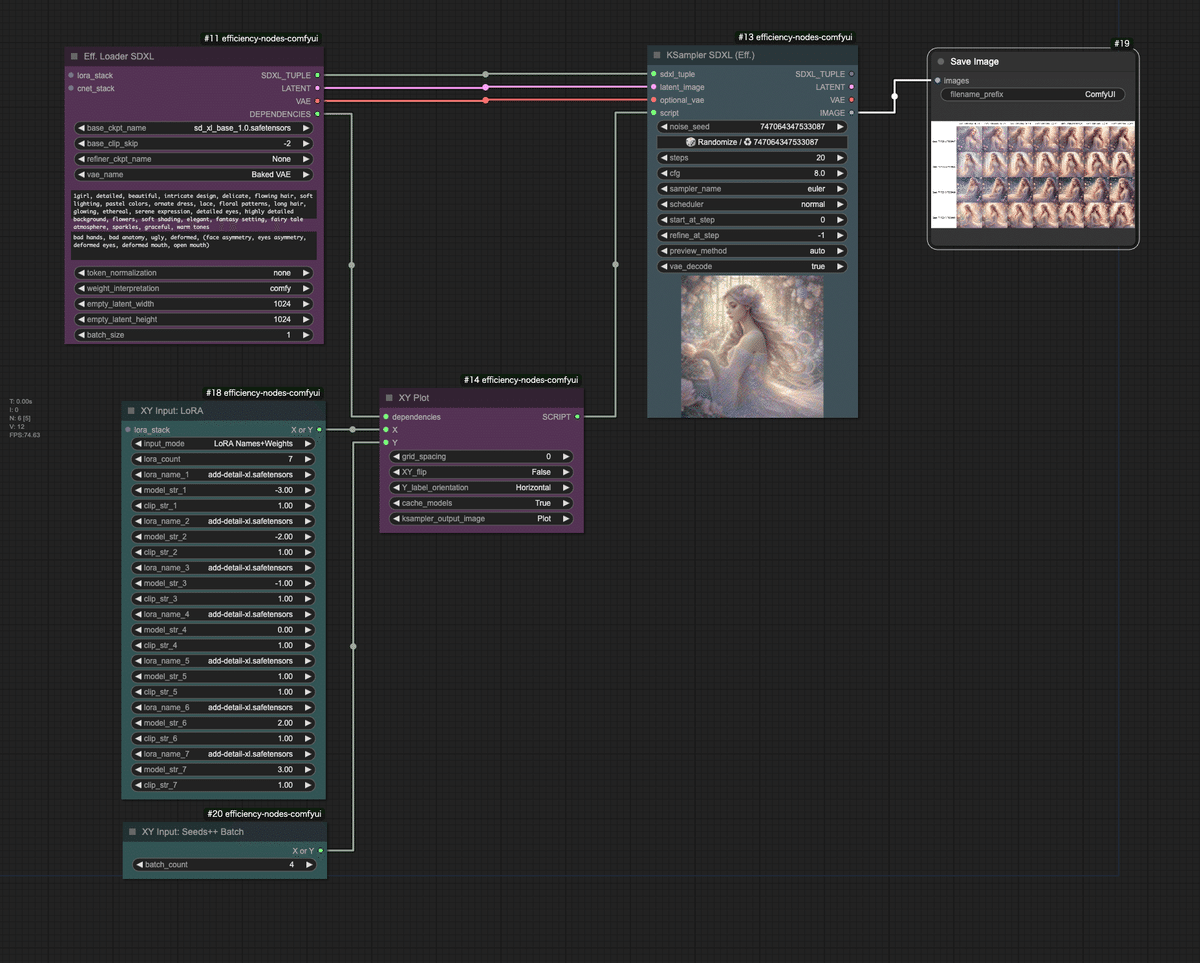Click the sdxl_tuple input port on KSampler
This screenshot has height=963, width=1200.
point(653,74)
